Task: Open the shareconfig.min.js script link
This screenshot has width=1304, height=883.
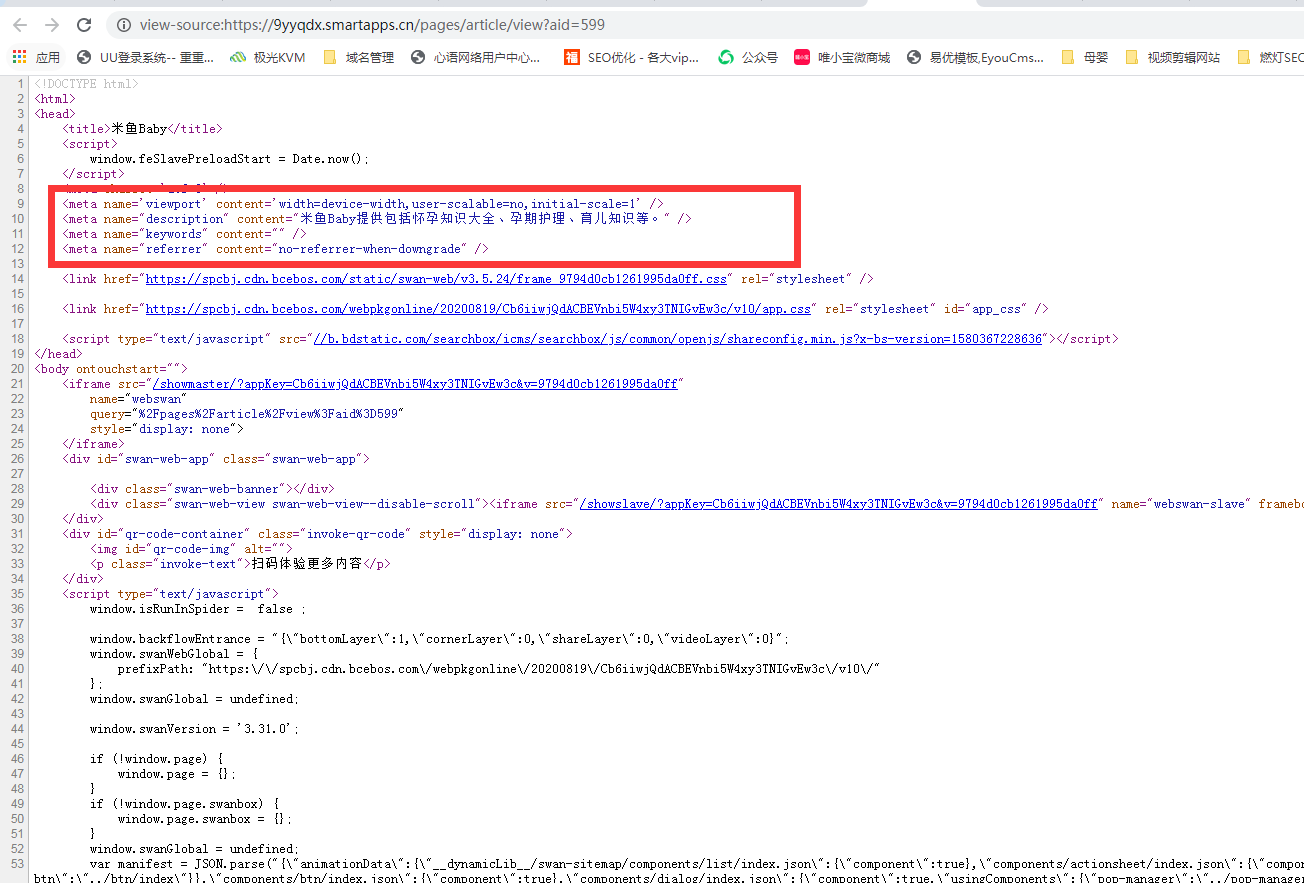Action: [x=678, y=339]
